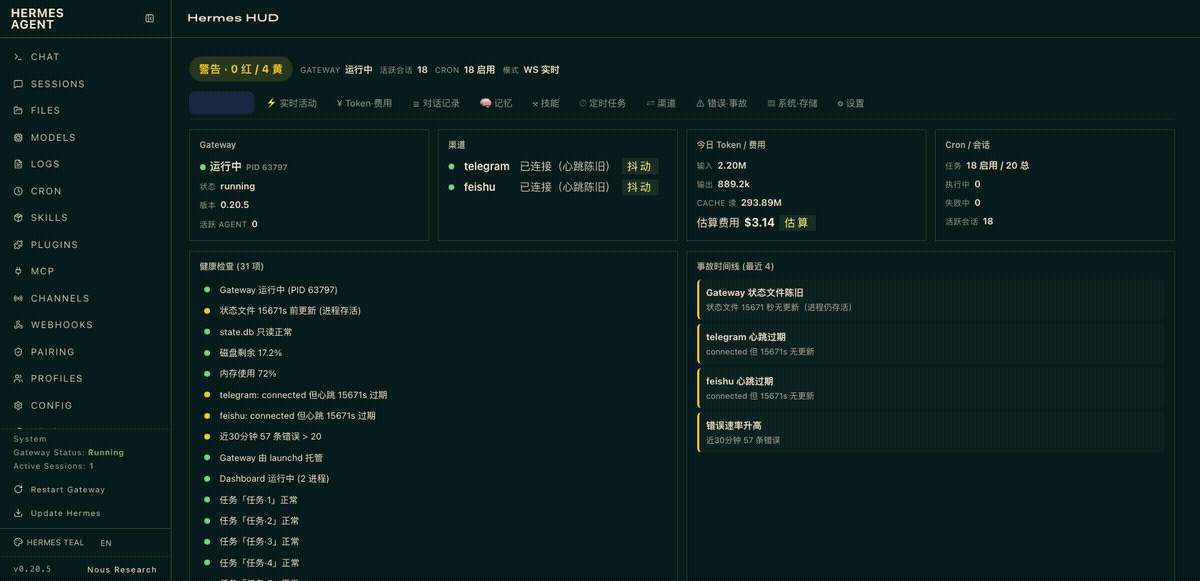The height and width of the screenshot is (581, 1200).
Task: Switch to the 技能 tab
Action: click(546, 103)
